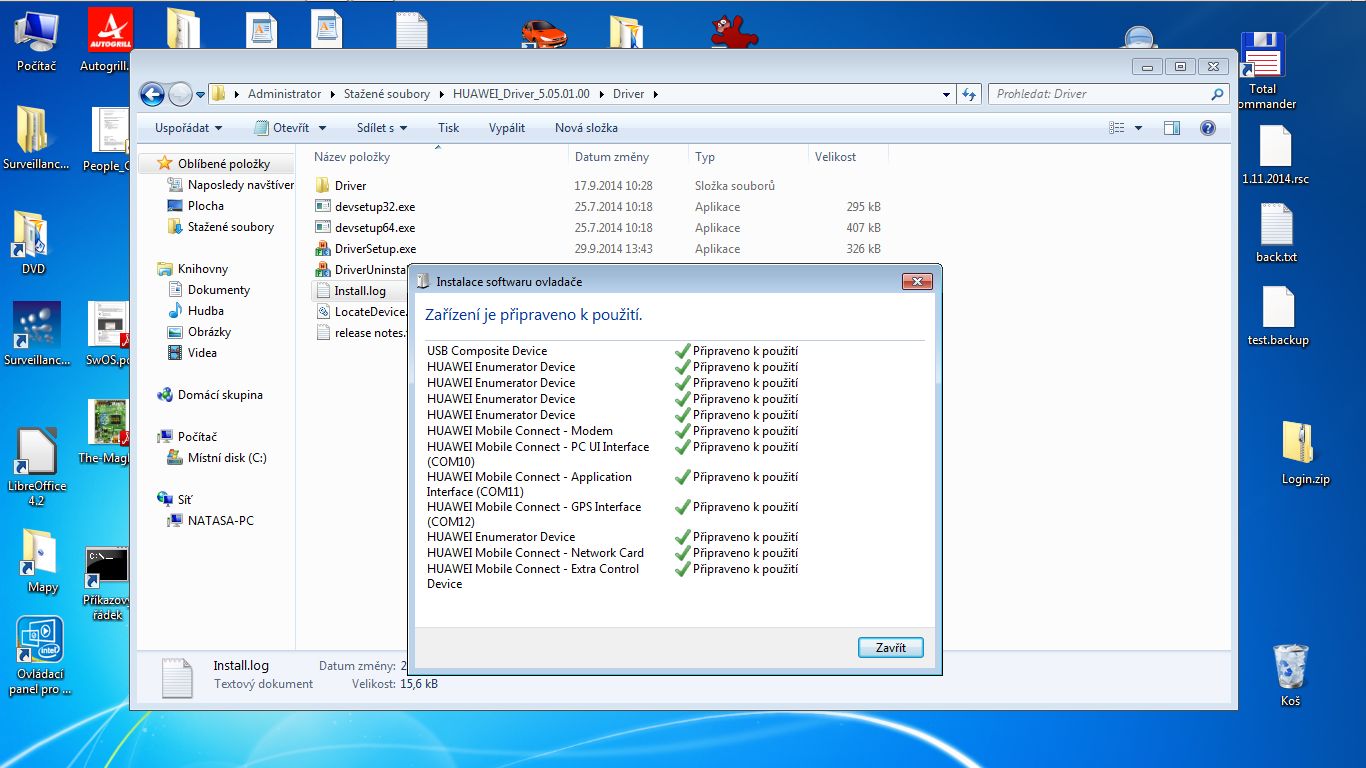
Task: Open the Mapy desktop shortcut
Action: pos(42,562)
